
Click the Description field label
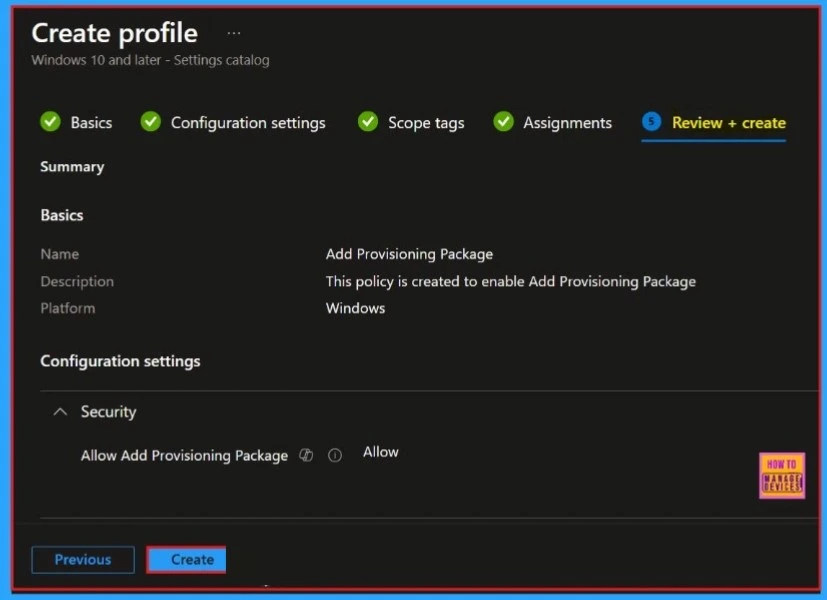pos(77,282)
